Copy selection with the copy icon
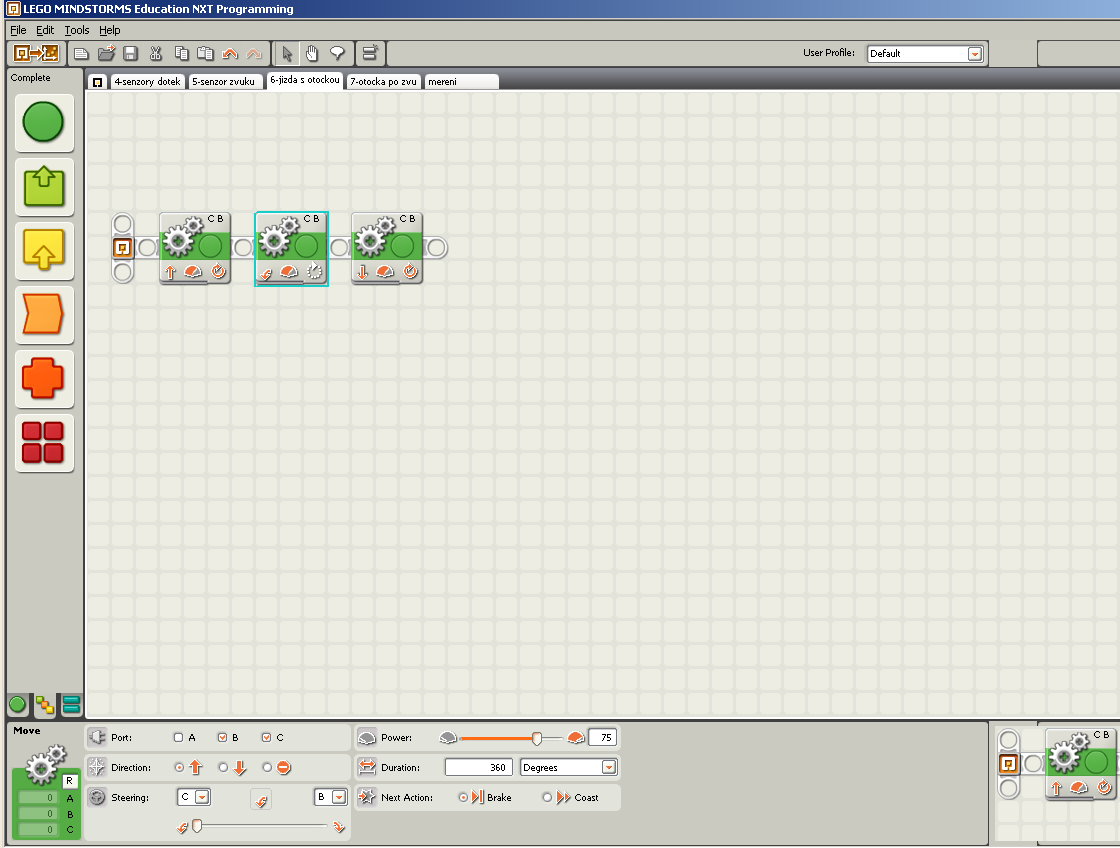The height and width of the screenshot is (848, 1120). click(181, 54)
